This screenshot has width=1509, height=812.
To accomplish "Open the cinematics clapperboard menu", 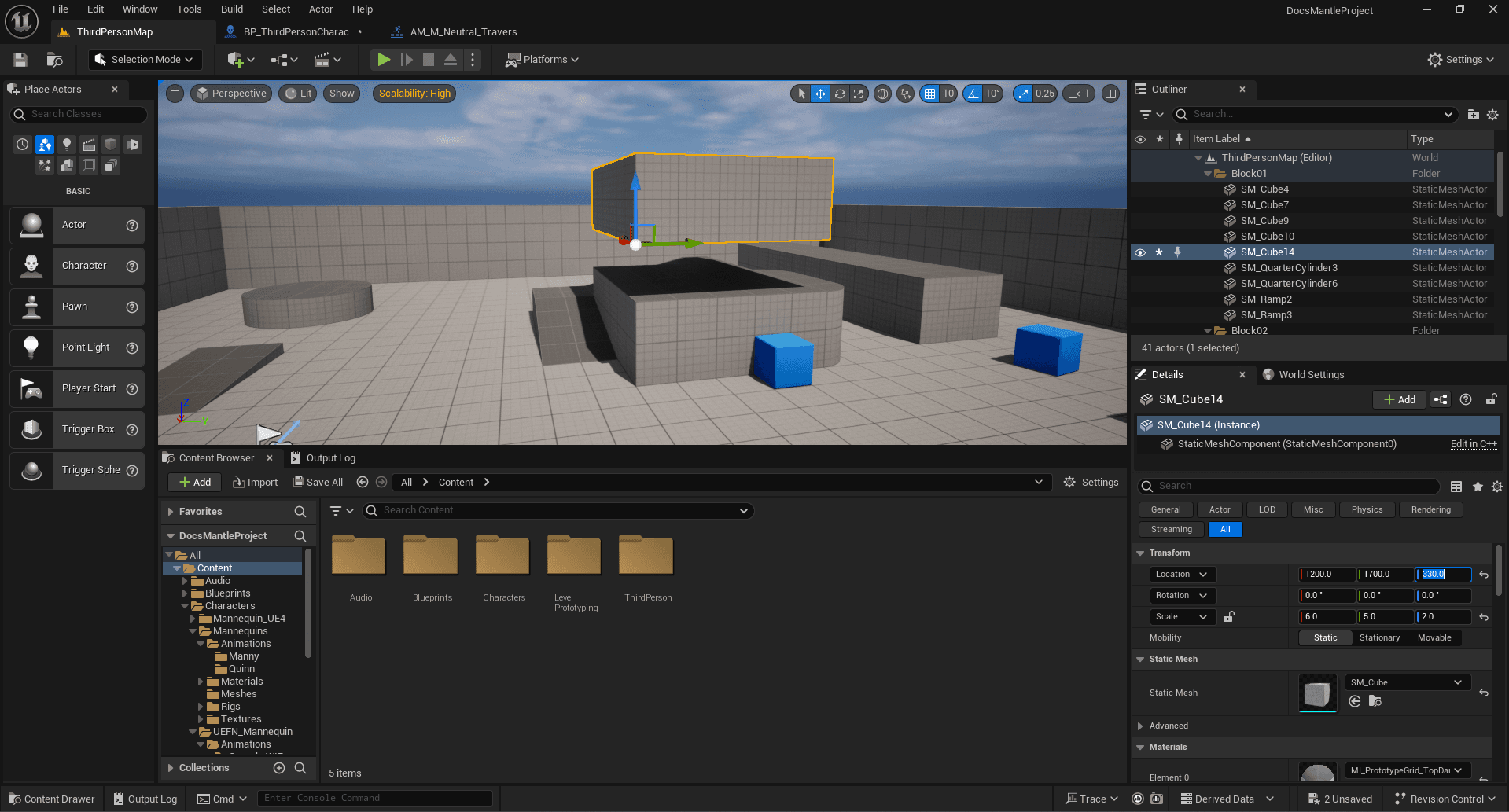I will tap(327, 60).
